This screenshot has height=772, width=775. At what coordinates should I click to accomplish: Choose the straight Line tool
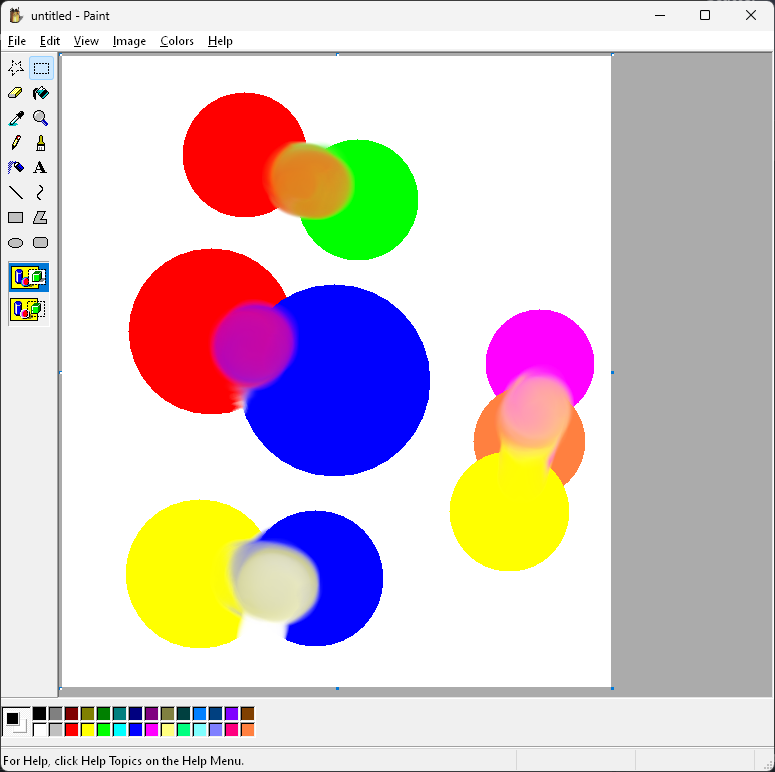tap(16, 192)
